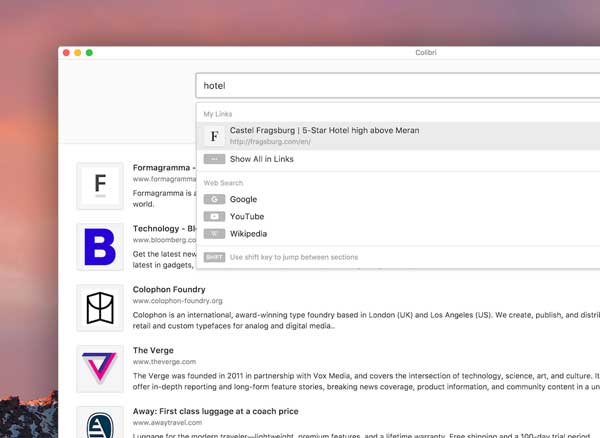The image size is (600, 438).
Task: Open the Formagramma F thumbnail
Action: tap(100, 186)
